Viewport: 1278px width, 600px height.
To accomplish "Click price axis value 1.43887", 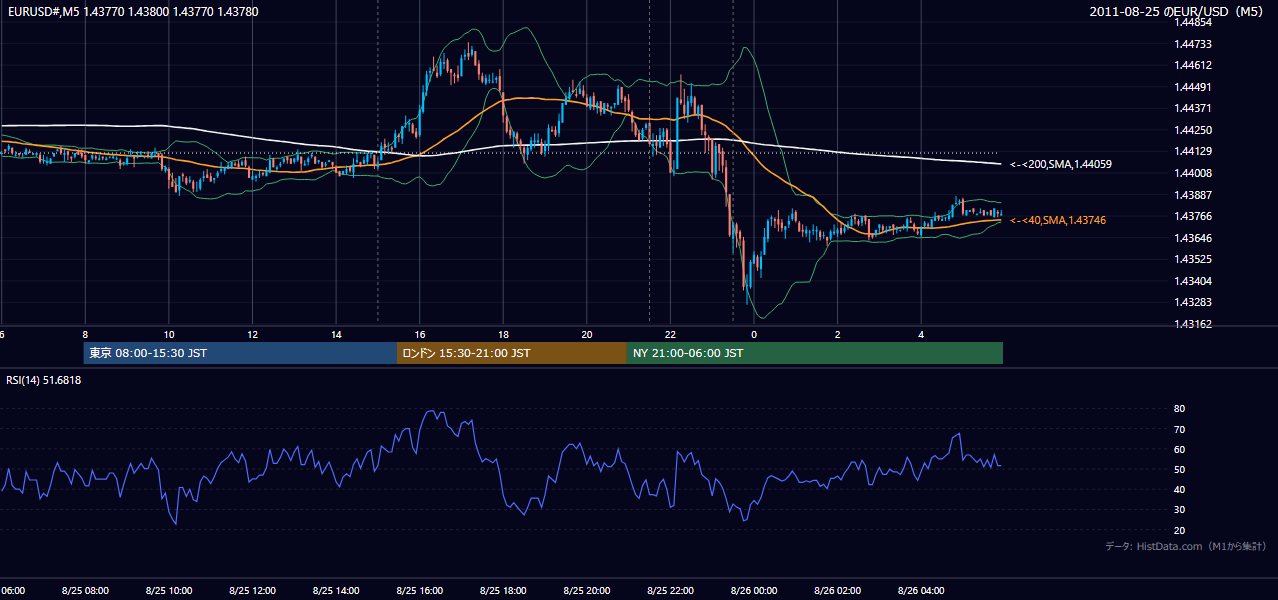I will (1193, 195).
